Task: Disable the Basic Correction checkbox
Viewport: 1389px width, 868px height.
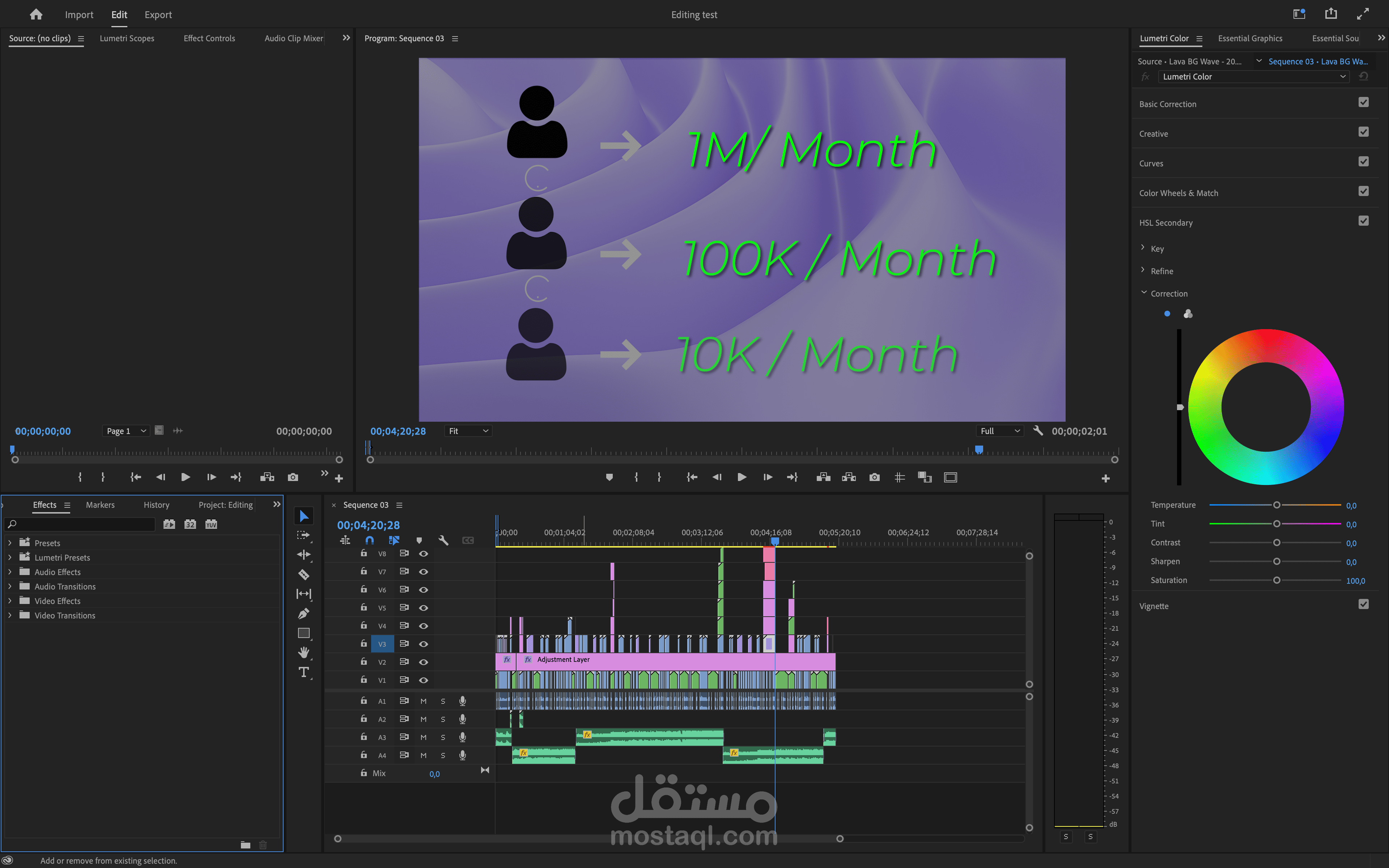Action: (x=1363, y=103)
